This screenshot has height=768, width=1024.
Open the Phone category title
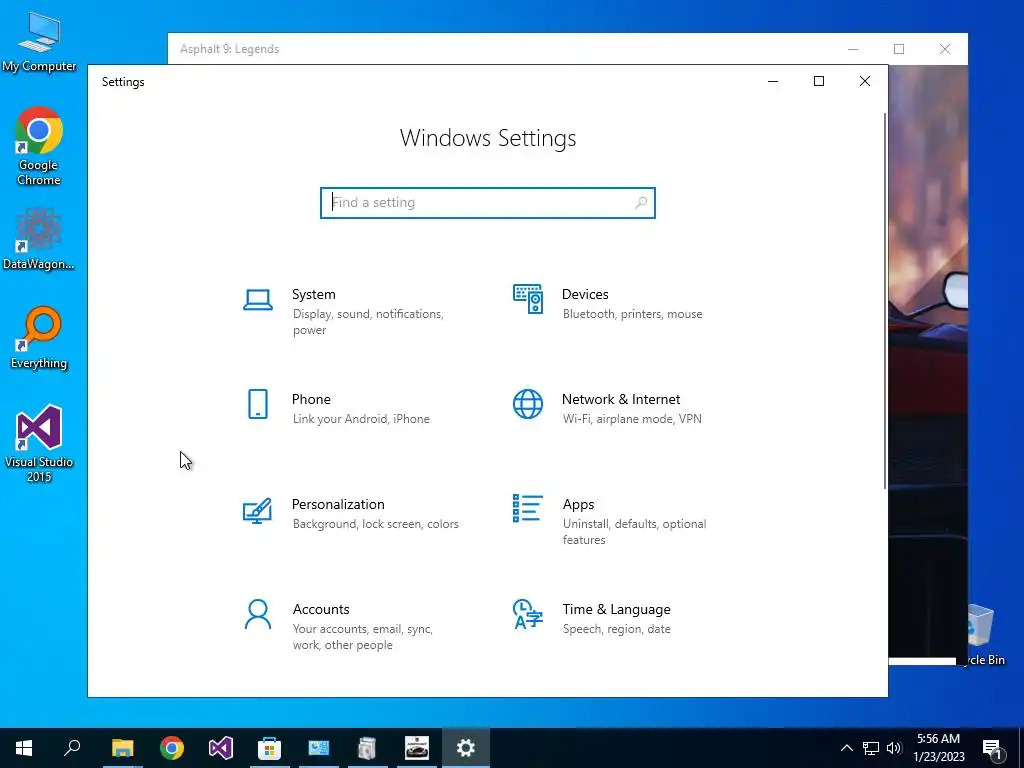pyautogui.click(x=311, y=399)
